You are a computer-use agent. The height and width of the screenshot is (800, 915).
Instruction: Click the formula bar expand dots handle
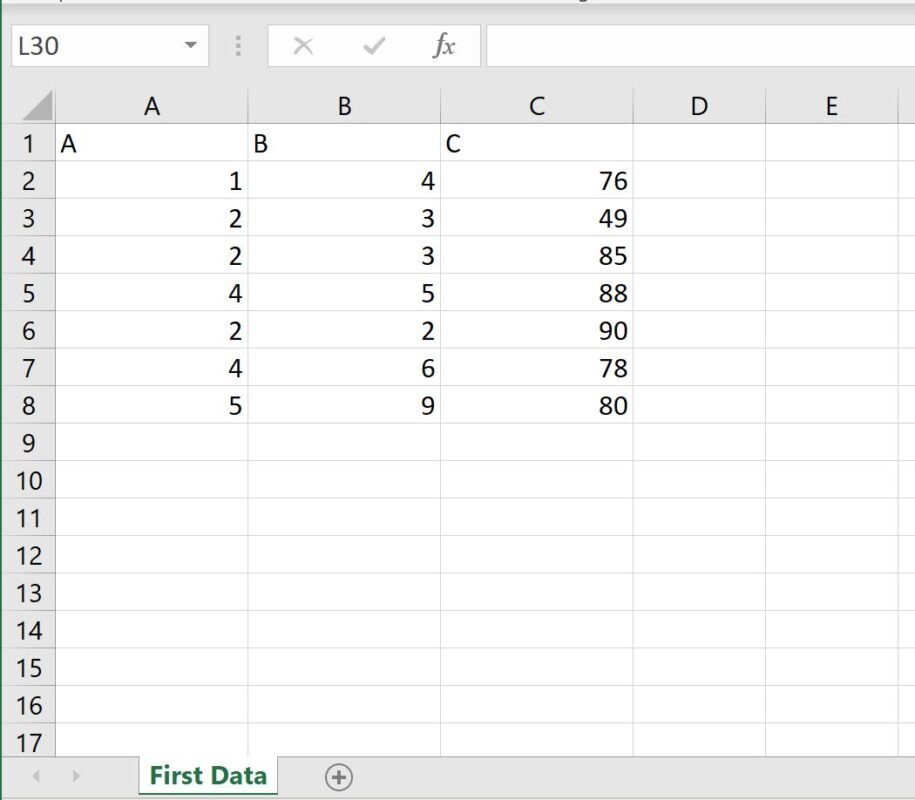pyautogui.click(x=238, y=46)
